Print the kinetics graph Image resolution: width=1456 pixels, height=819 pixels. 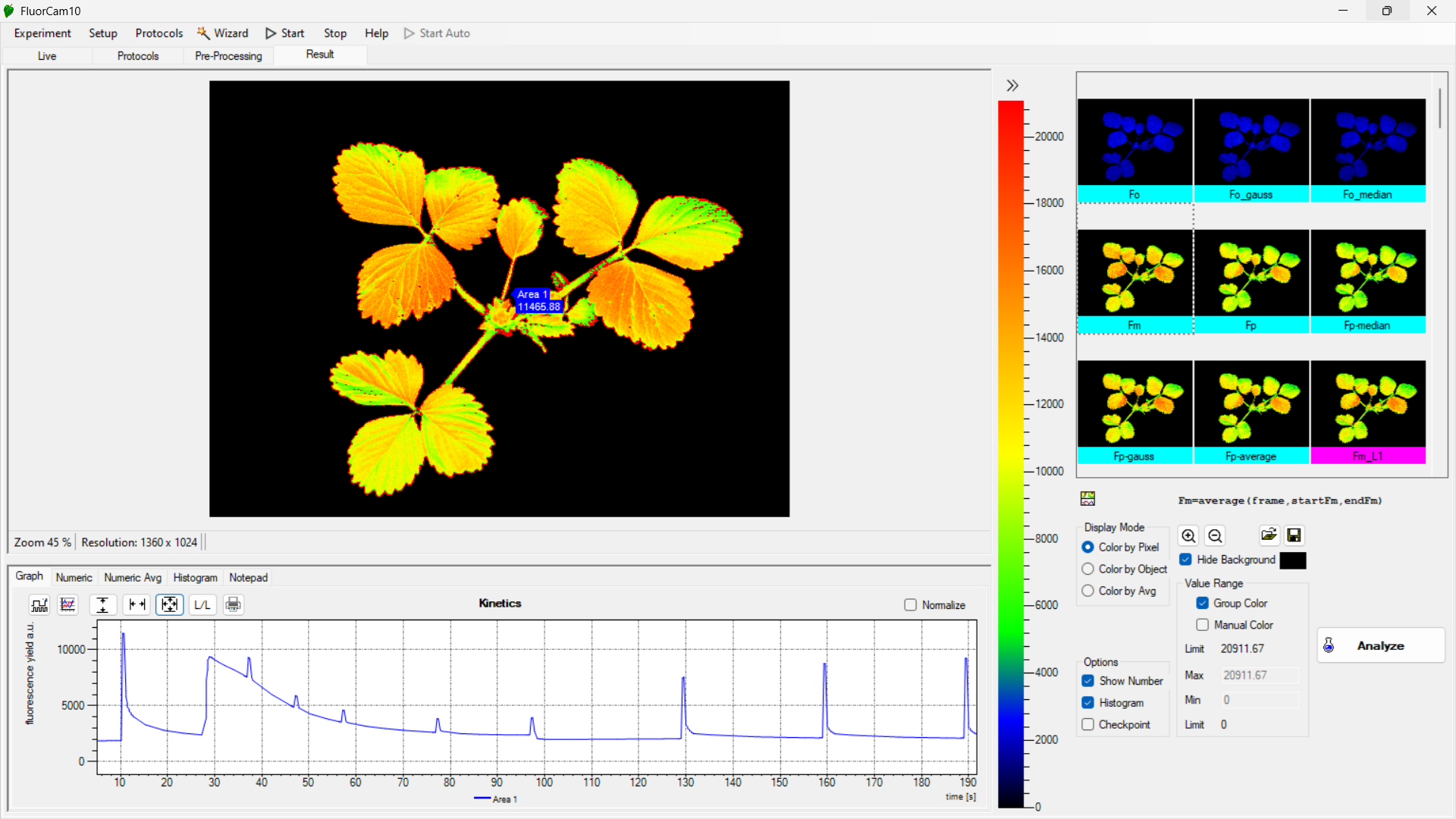coord(234,604)
